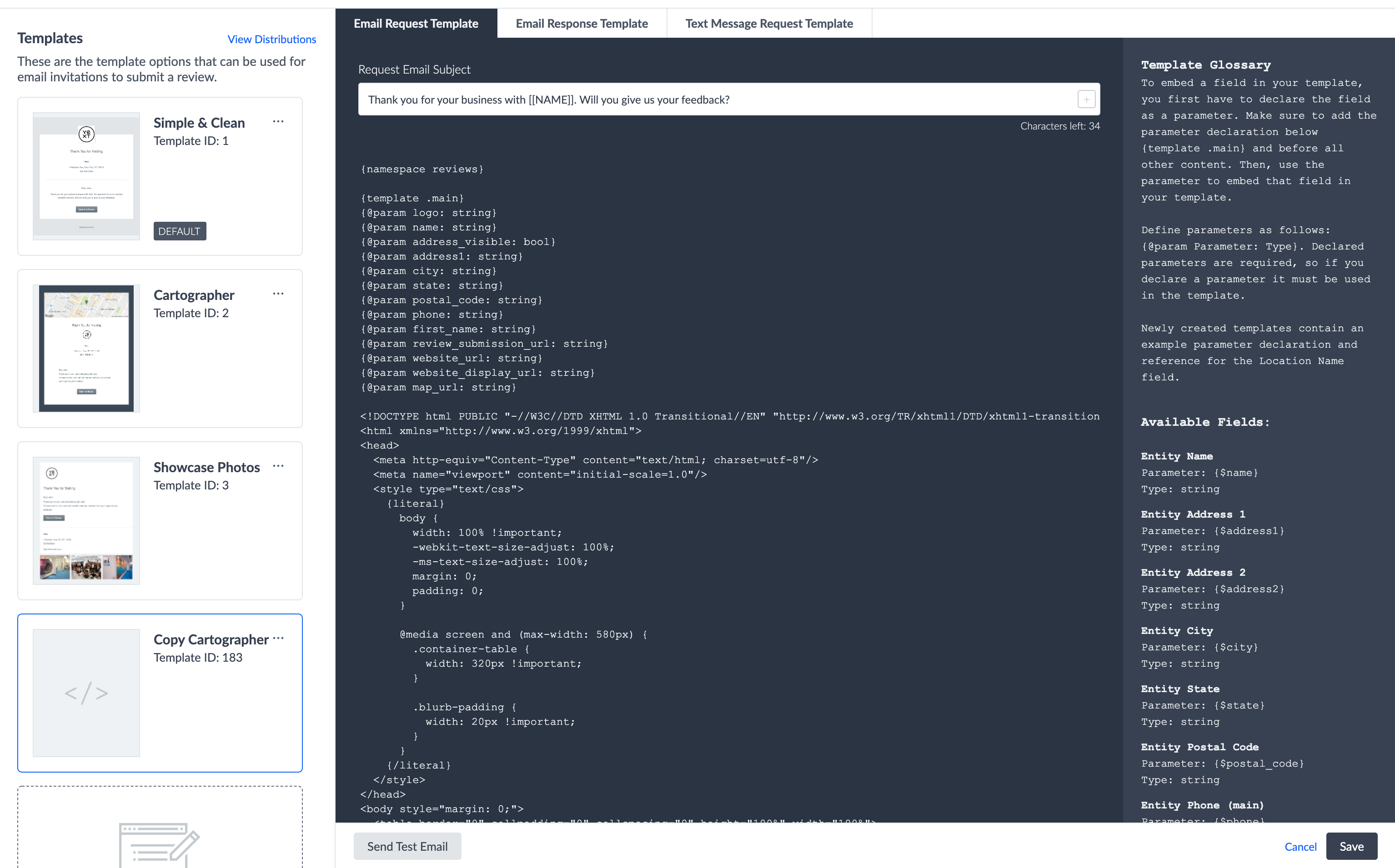Screen dimensions: 1395x868
Task: Open Copy Cartographer template ellipsis menu
Action: click(x=278, y=639)
